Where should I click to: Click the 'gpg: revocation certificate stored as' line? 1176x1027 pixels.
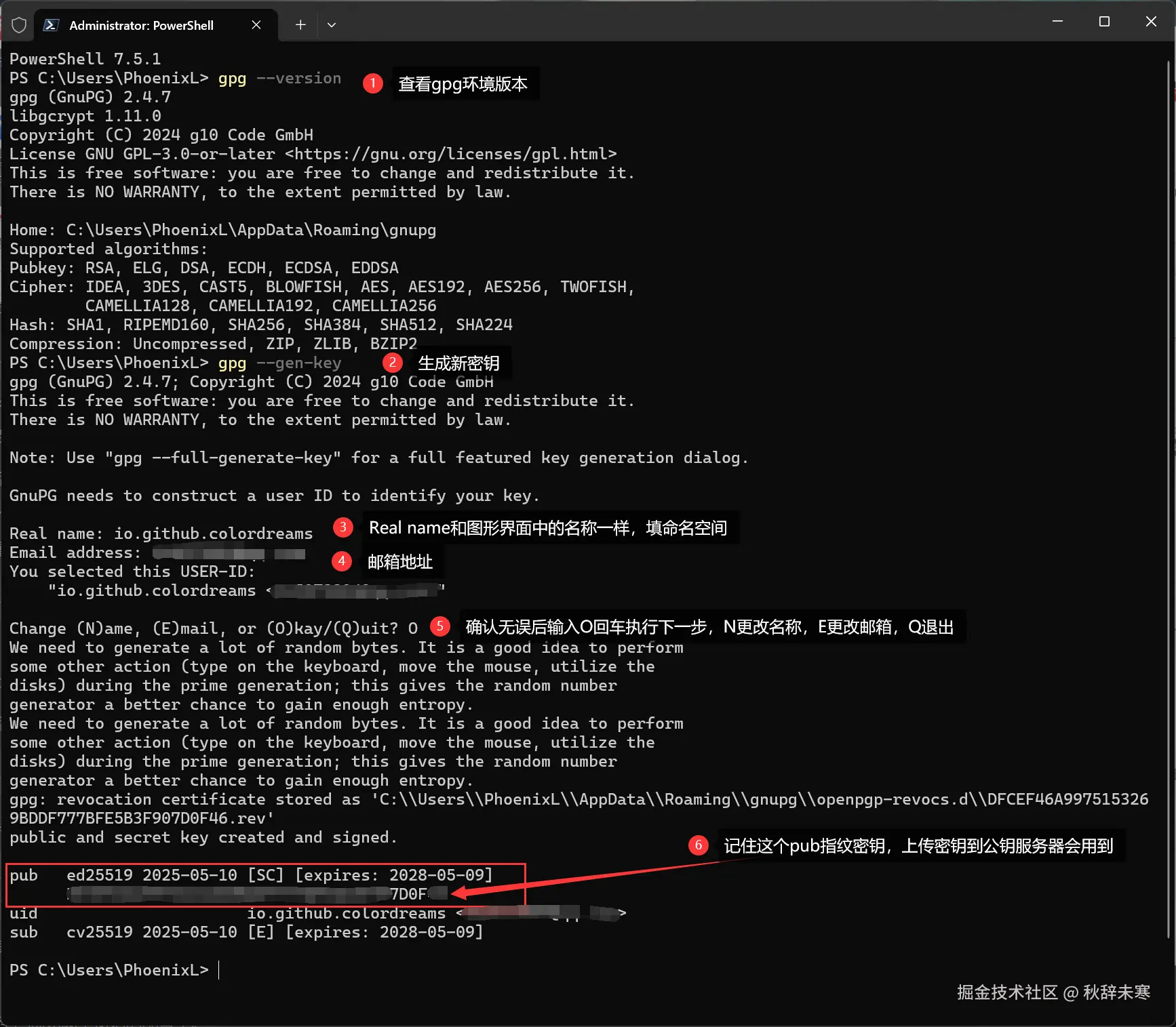(x=579, y=799)
